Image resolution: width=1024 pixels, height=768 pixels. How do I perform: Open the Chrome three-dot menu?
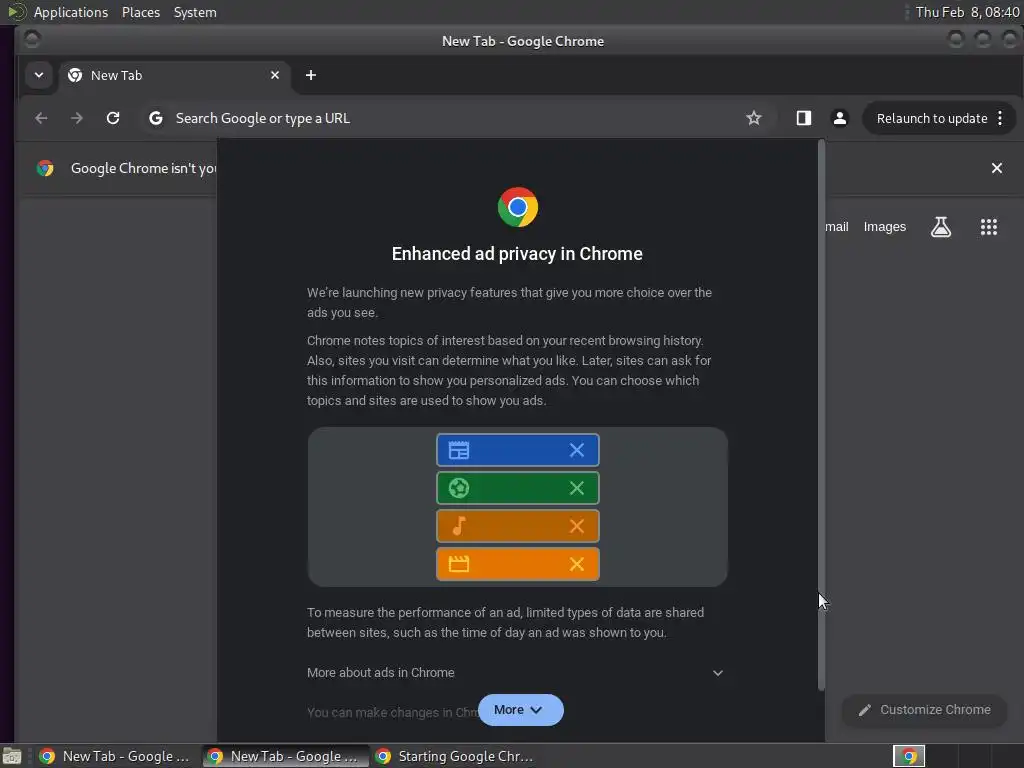(1000, 118)
